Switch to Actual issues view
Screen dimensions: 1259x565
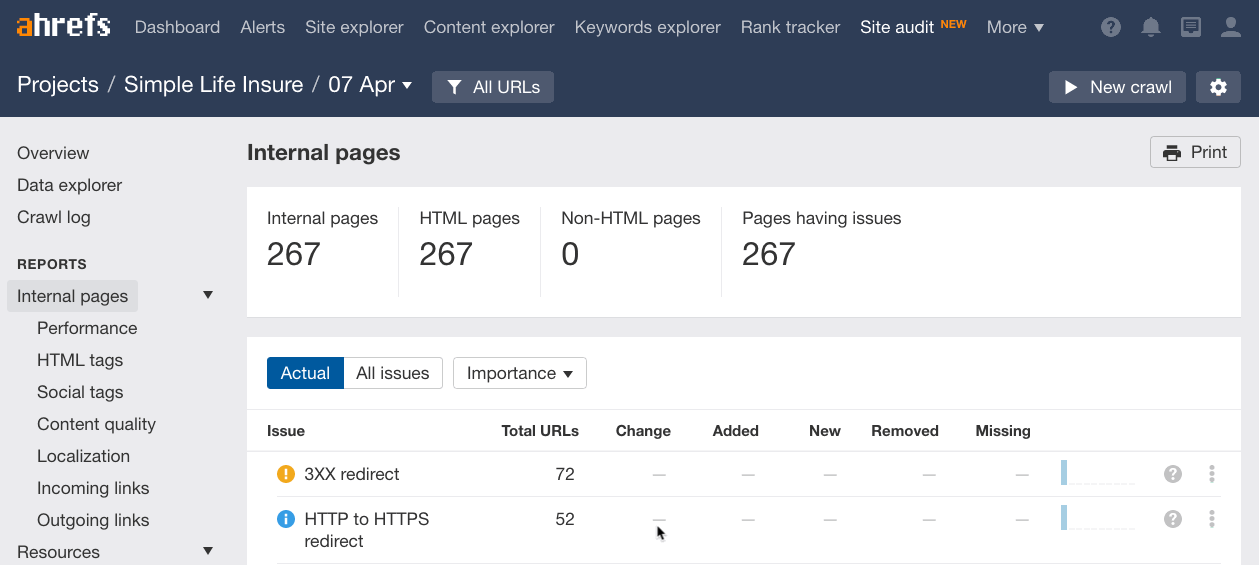(x=305, y=373)
